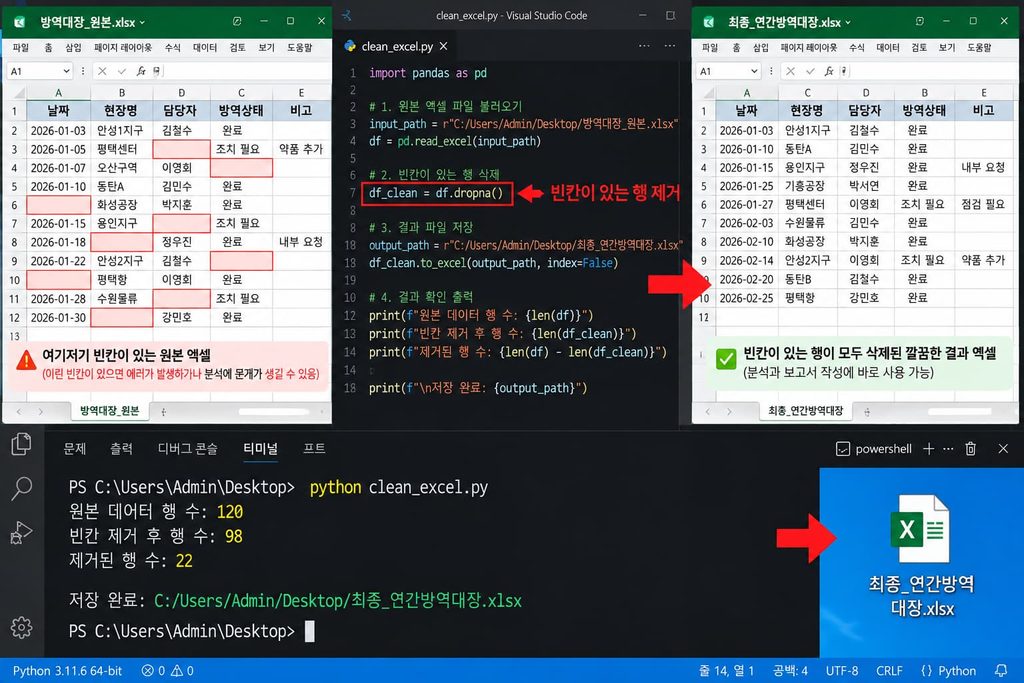Switch to the 출력 panel tab
The height and width of the screenshot is (683, 1024).
point(121,449)
